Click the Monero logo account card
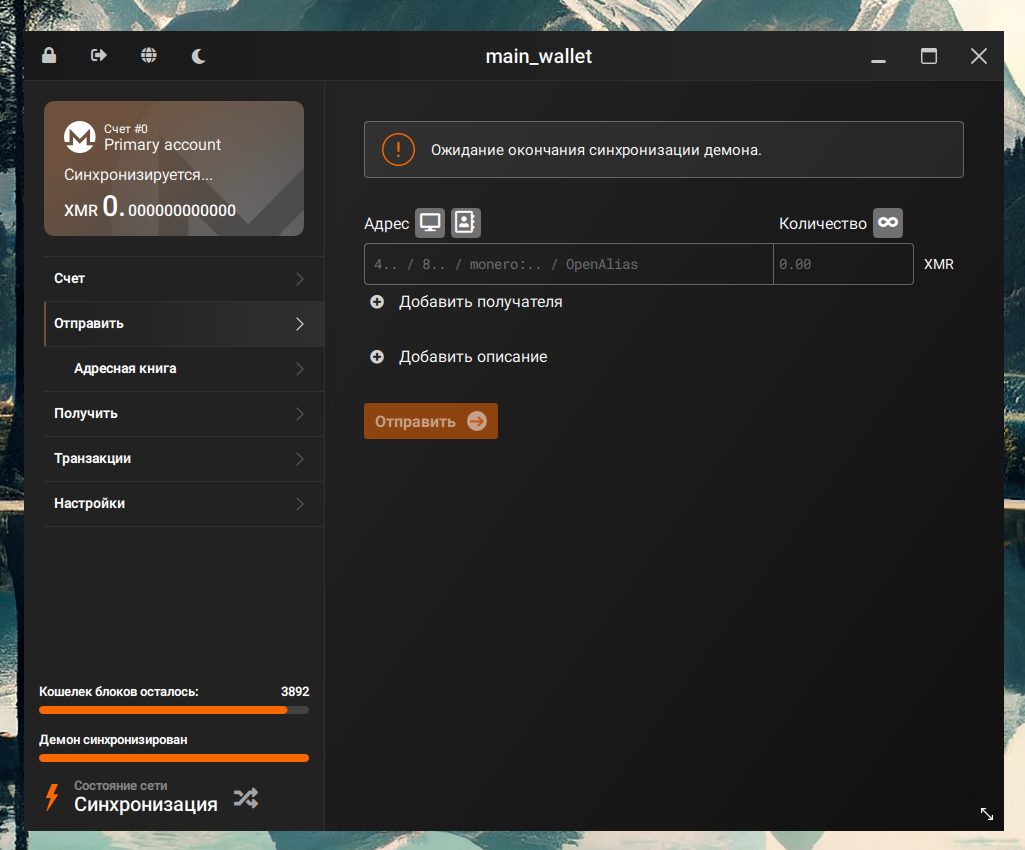 (79, 137)
